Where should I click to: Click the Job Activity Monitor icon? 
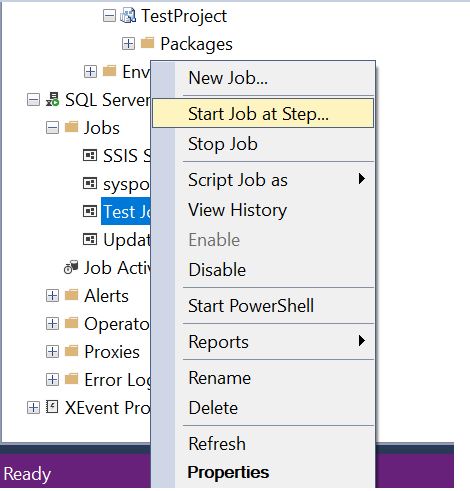[x=71, y=267]
